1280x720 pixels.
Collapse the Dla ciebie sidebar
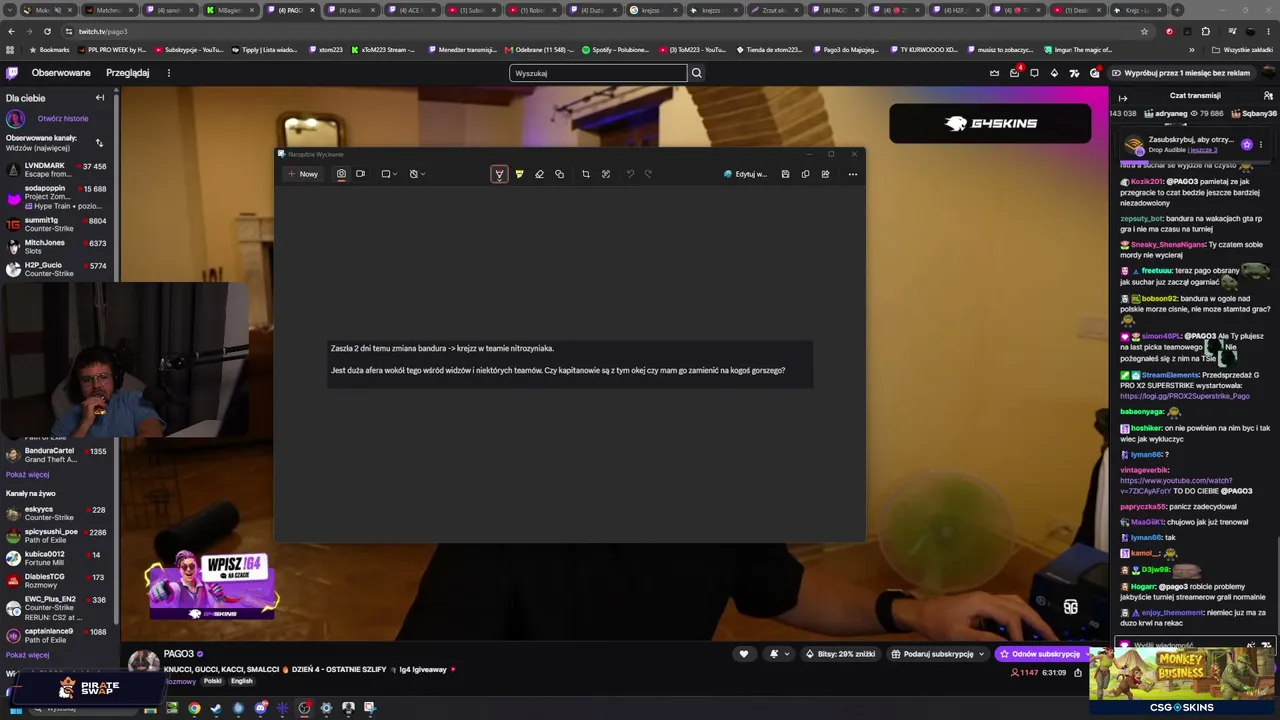tap(100, 98)
